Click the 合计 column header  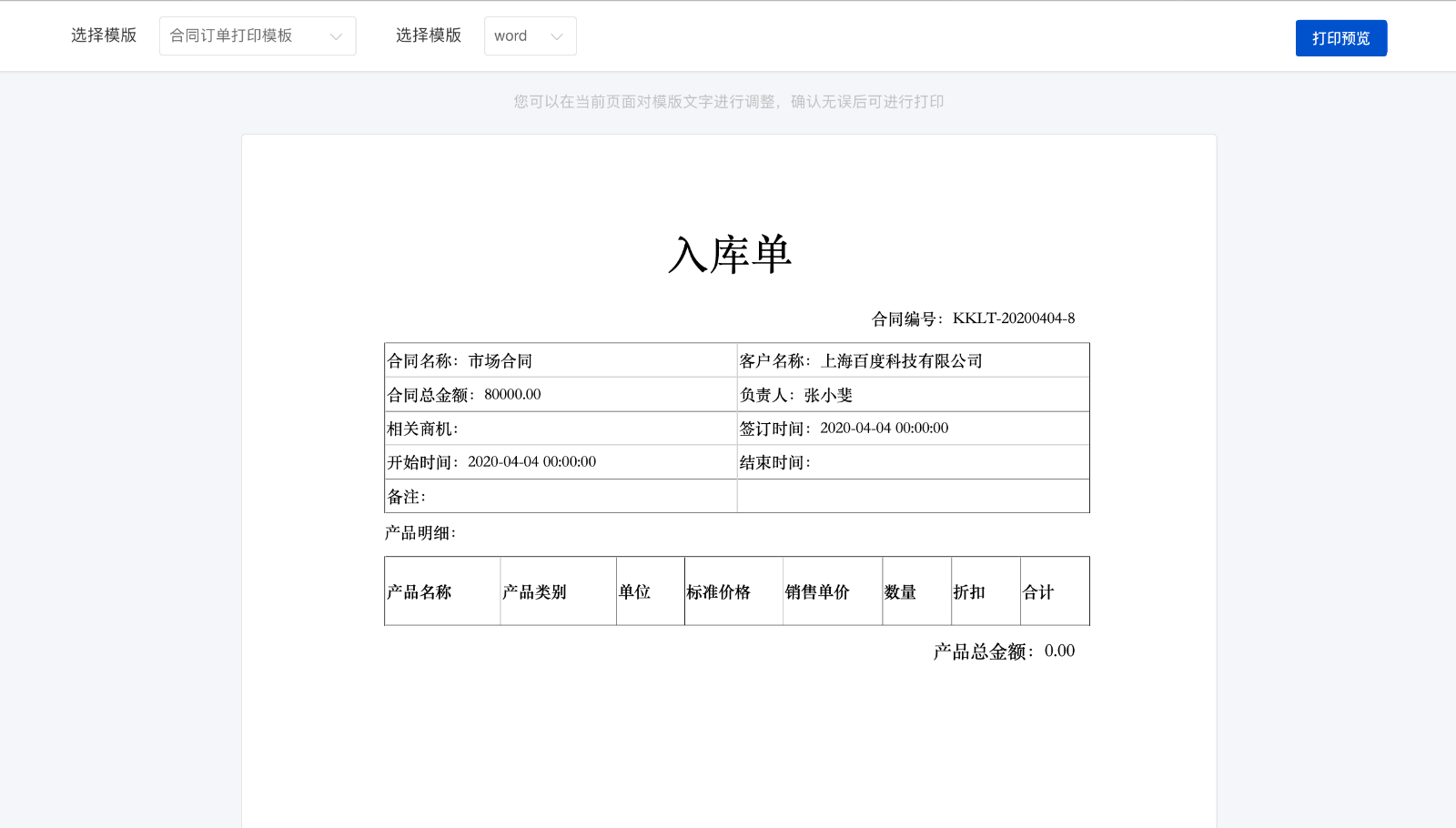(1055, 591)
